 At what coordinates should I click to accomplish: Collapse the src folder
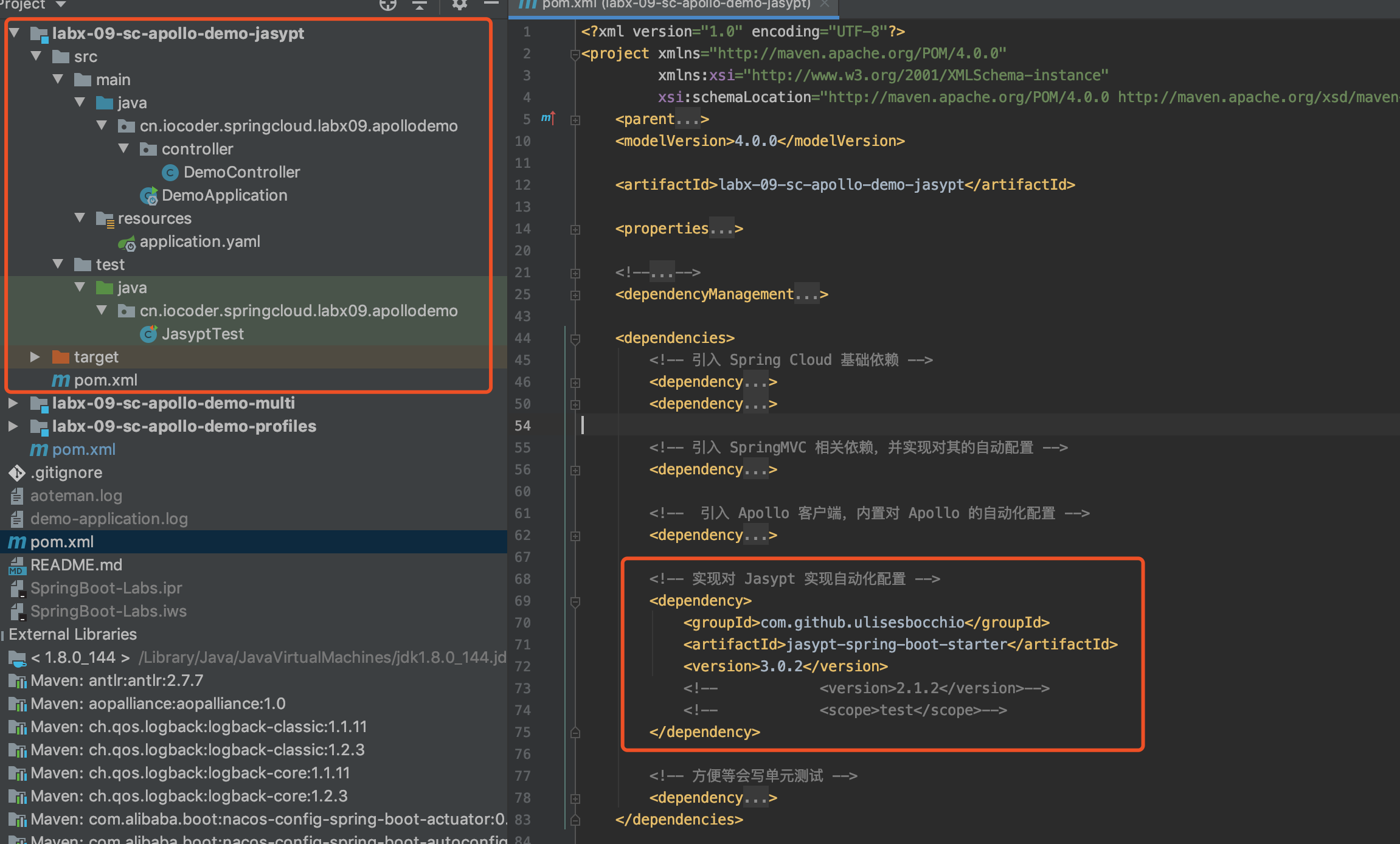[x=36, y=56]
